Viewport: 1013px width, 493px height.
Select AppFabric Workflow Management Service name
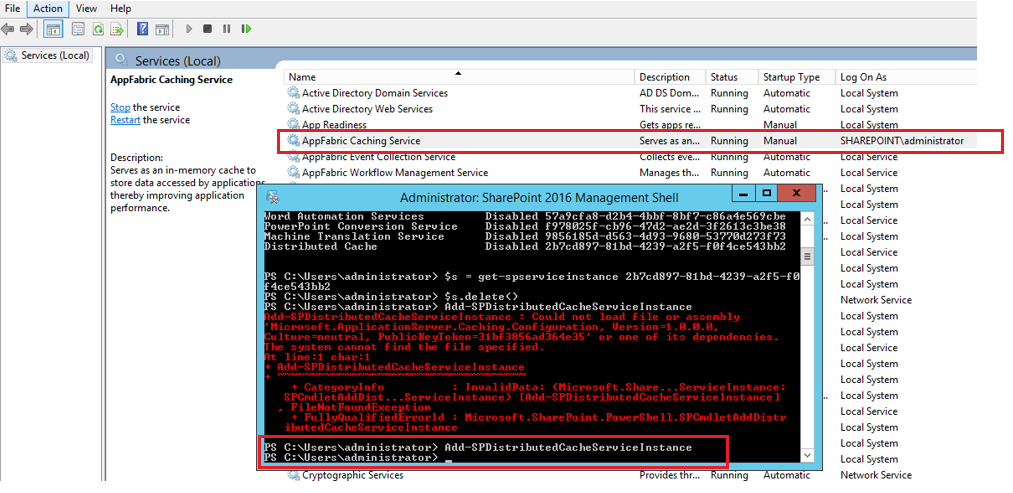(395, 173)
